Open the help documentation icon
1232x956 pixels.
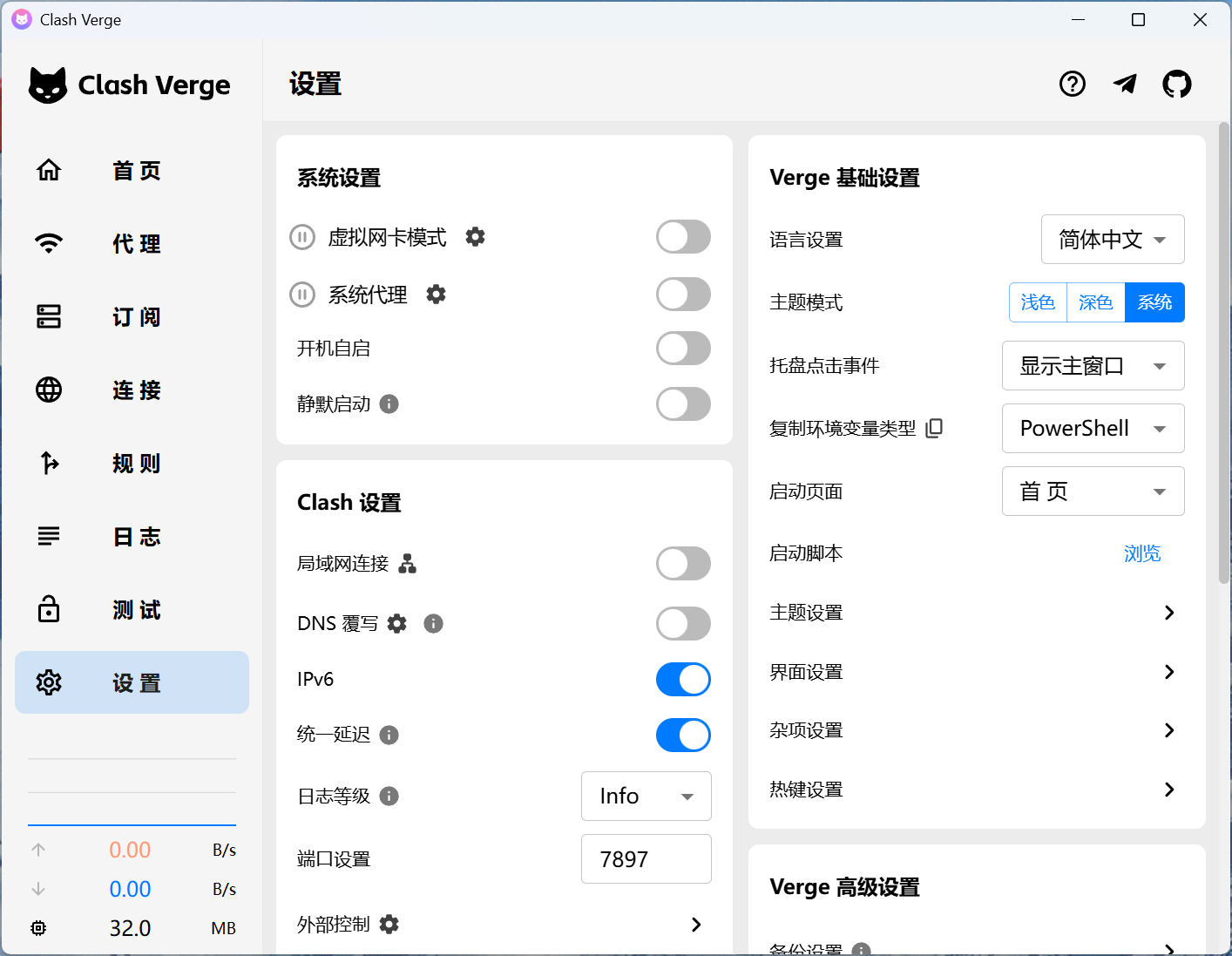pyautogui.click(x=1073, y=84)
